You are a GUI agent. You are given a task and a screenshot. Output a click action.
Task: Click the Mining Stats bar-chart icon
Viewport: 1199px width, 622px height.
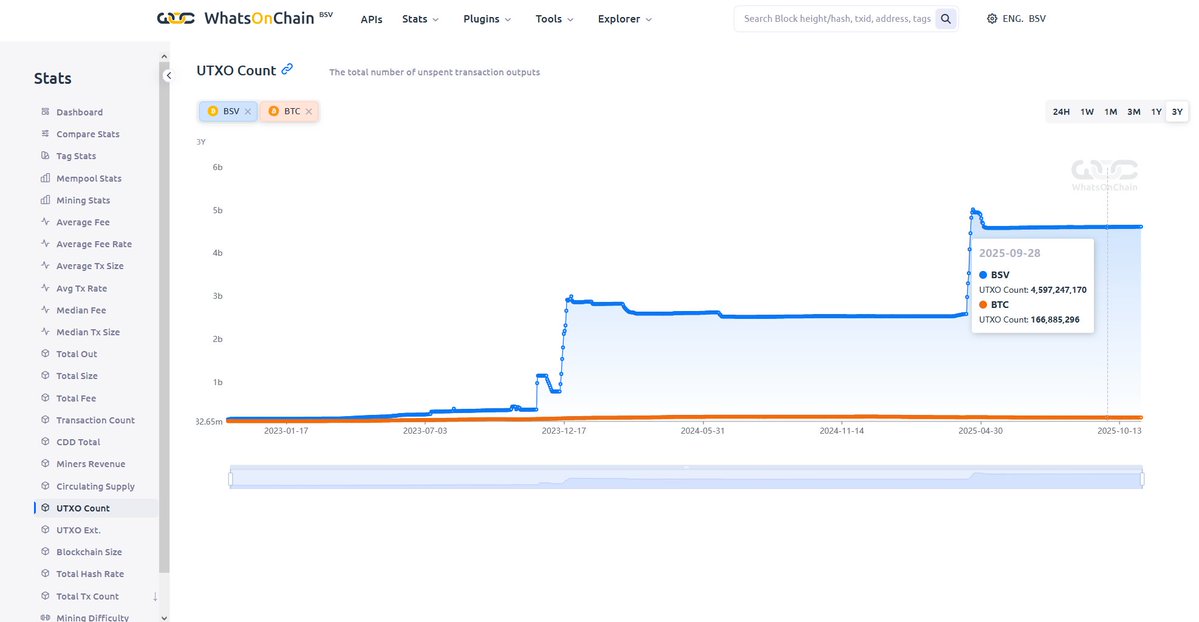pyautogui.click(x=45, y=200)
